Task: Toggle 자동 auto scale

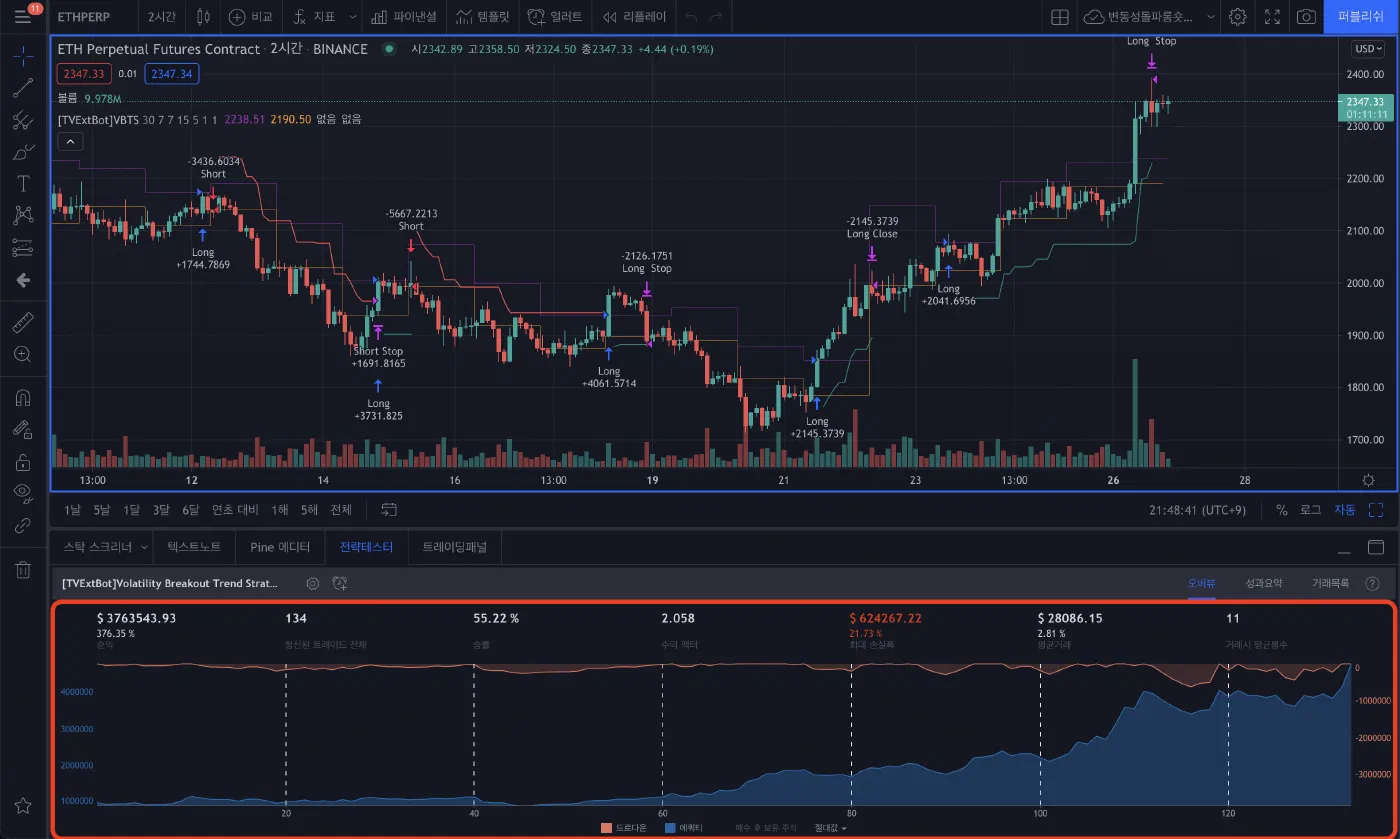Action: pos(1345,510)
